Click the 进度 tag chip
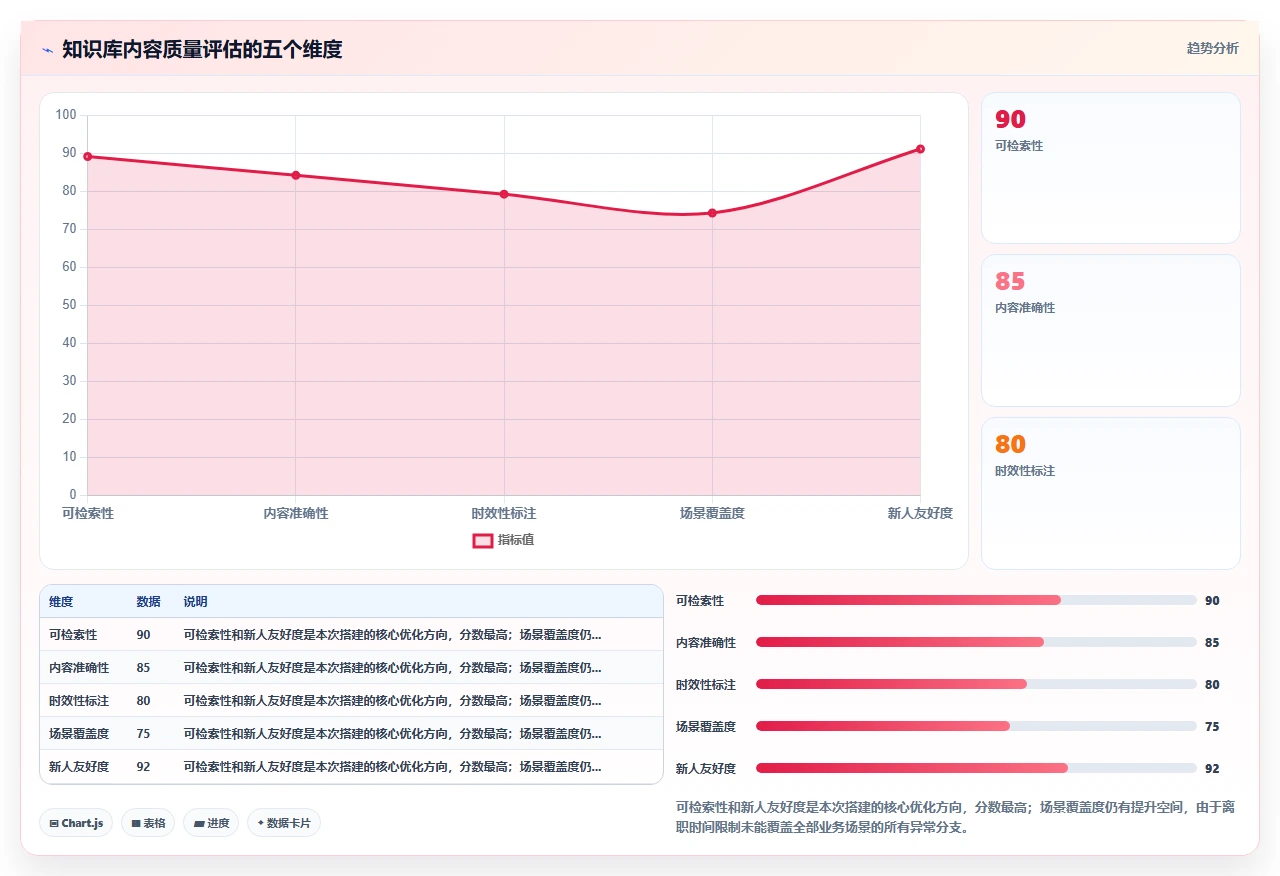 [211, 823]
